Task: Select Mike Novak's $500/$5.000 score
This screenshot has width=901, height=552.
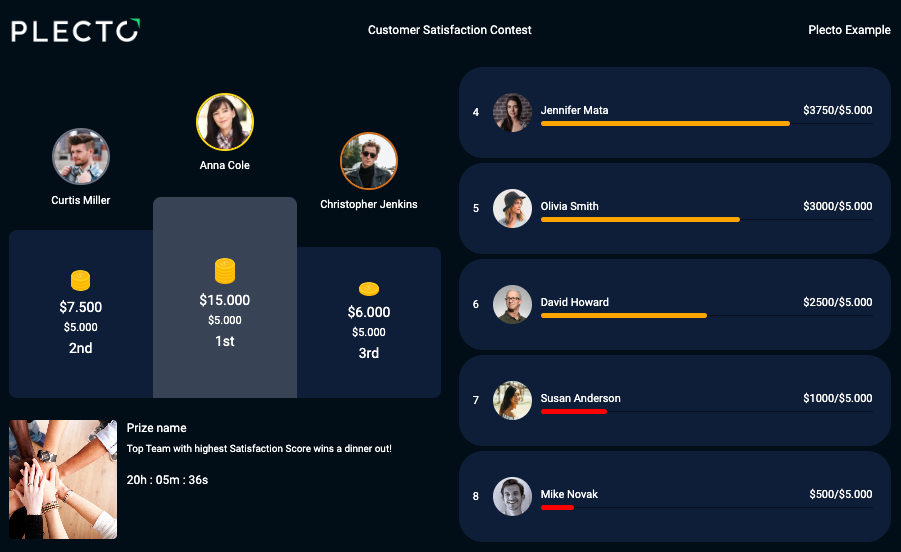Action: click(x=841, y=494)
